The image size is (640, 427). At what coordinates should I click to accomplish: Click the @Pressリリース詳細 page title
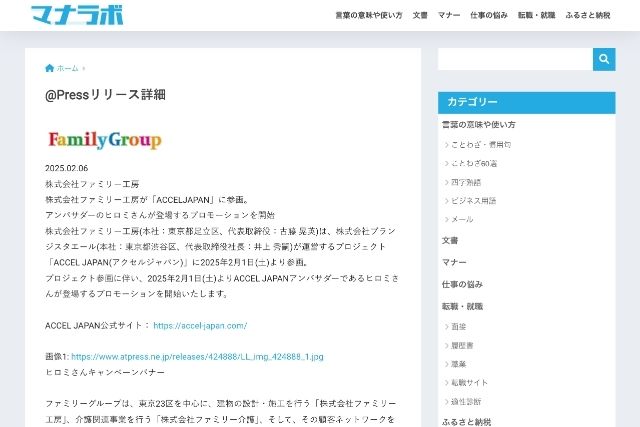tap(105, 95)
